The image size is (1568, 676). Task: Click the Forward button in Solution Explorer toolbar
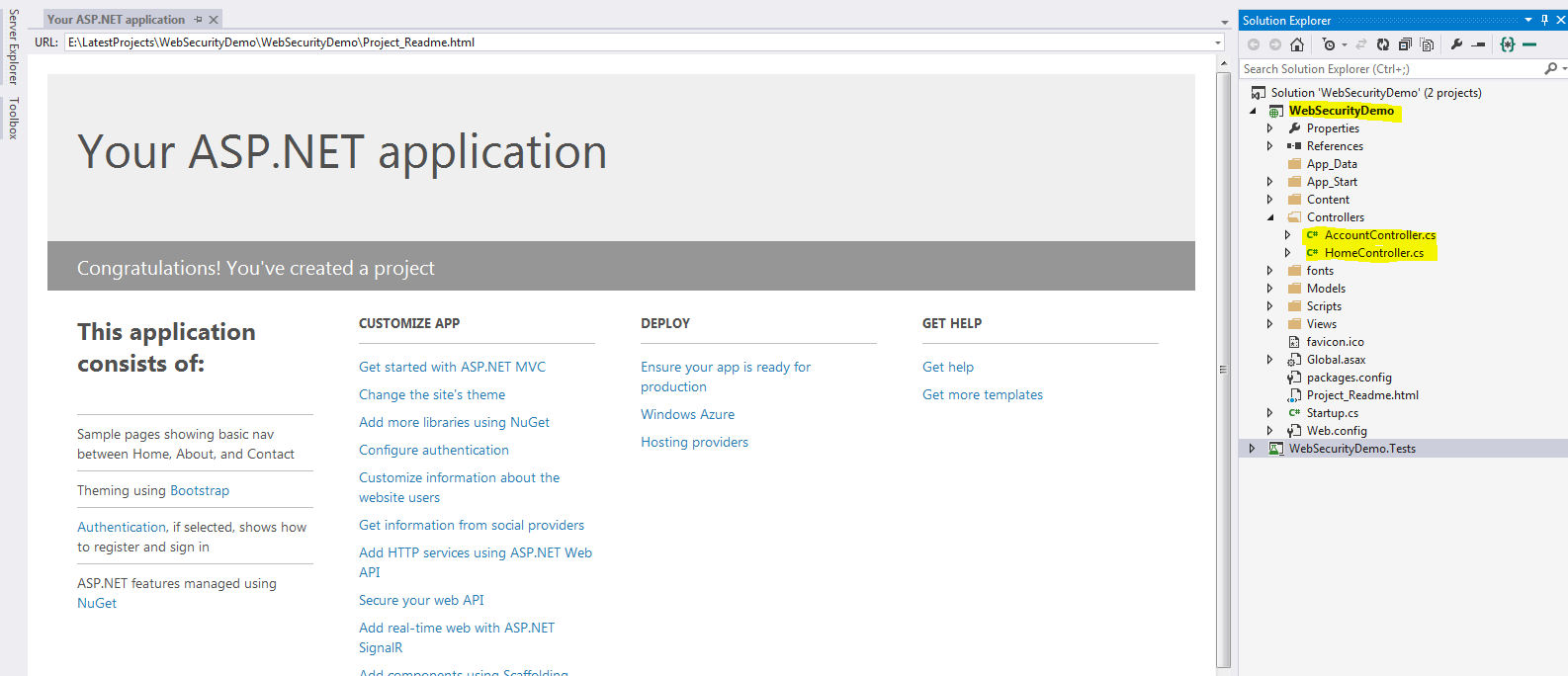[1275, 44]
